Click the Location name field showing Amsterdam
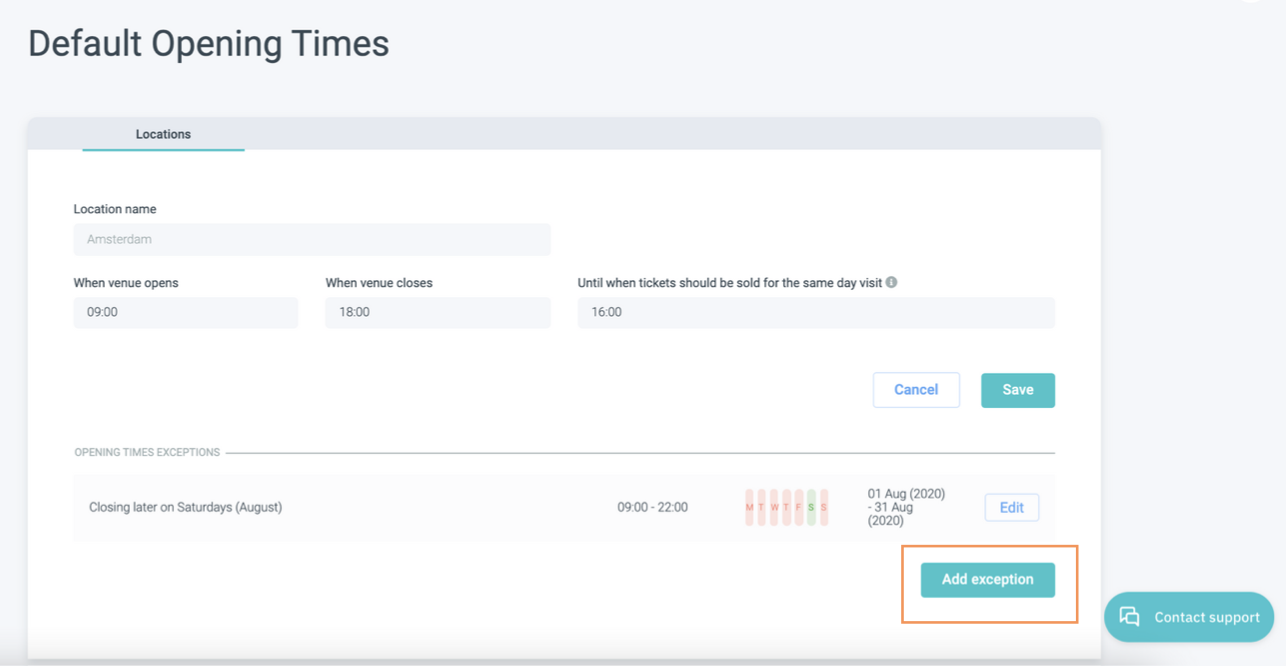 (x=311, y=240)
